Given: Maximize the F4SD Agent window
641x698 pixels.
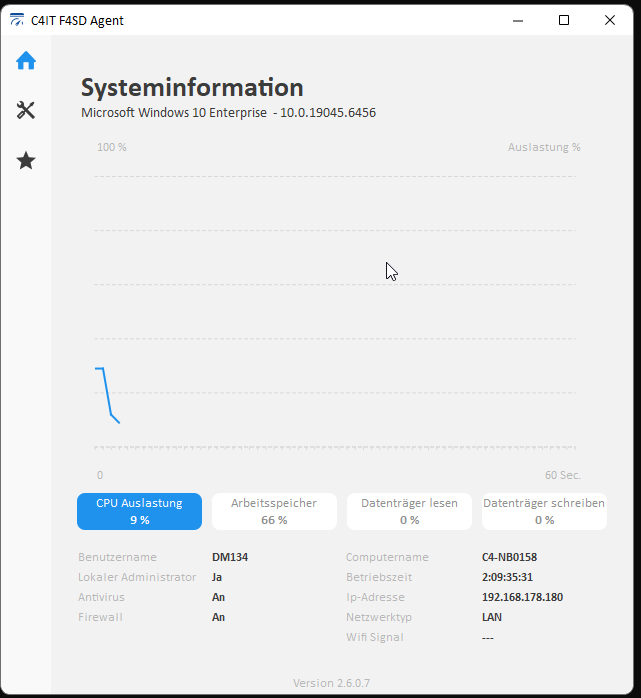Looking at the screenshot, I should [x=564, y=20].
